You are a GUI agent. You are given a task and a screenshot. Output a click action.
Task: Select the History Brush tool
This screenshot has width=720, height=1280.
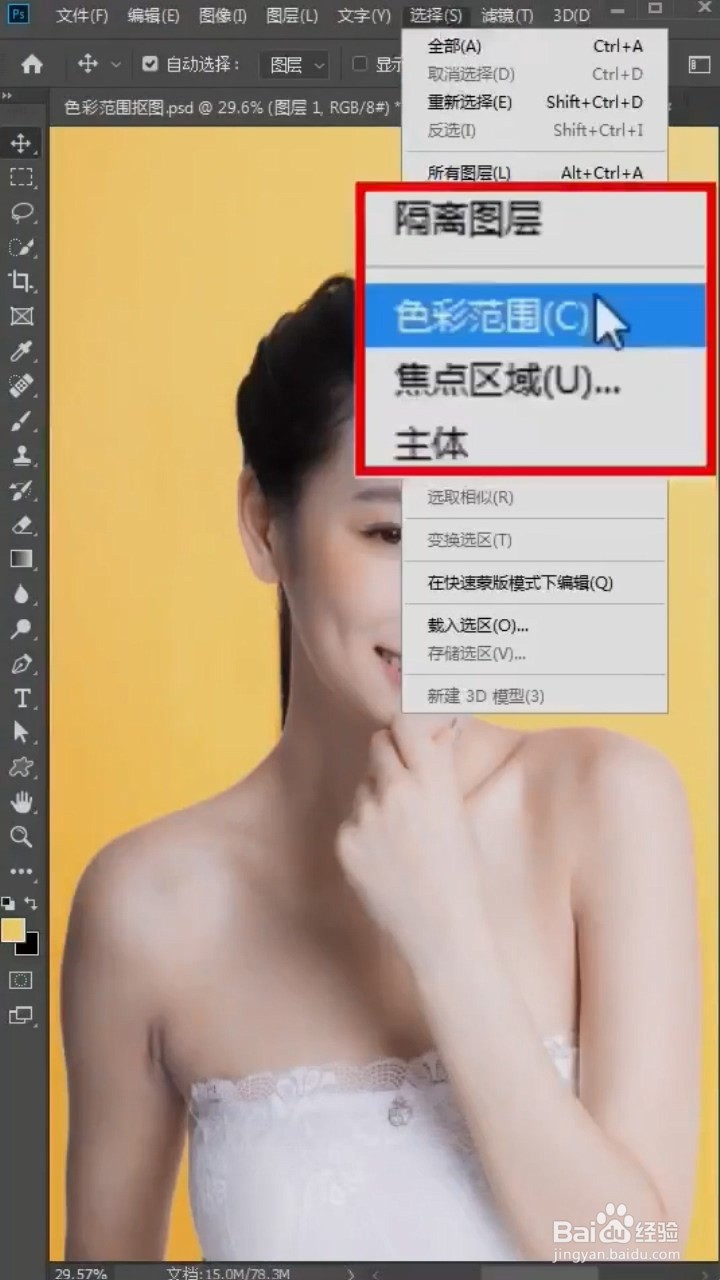(21, 489)
